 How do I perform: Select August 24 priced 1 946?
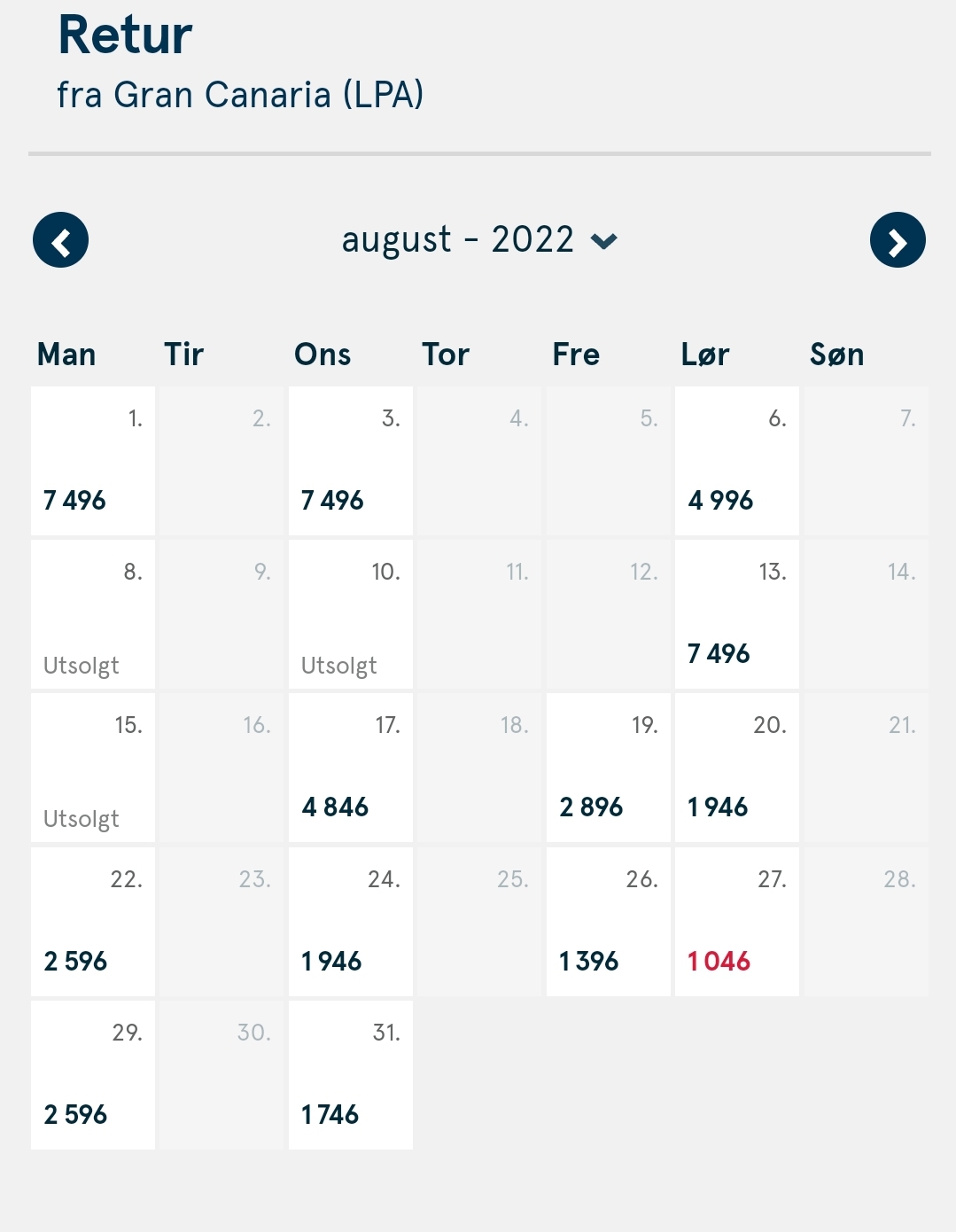(x=351, y=922)
